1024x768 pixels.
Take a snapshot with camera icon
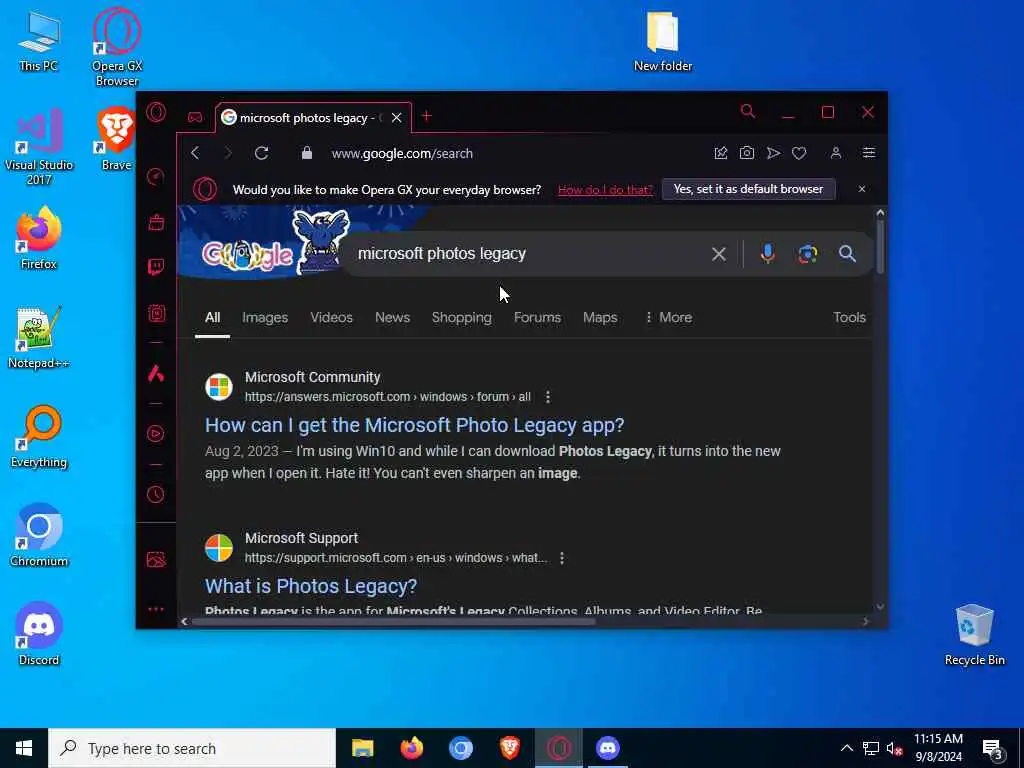(x=746, y=153)
